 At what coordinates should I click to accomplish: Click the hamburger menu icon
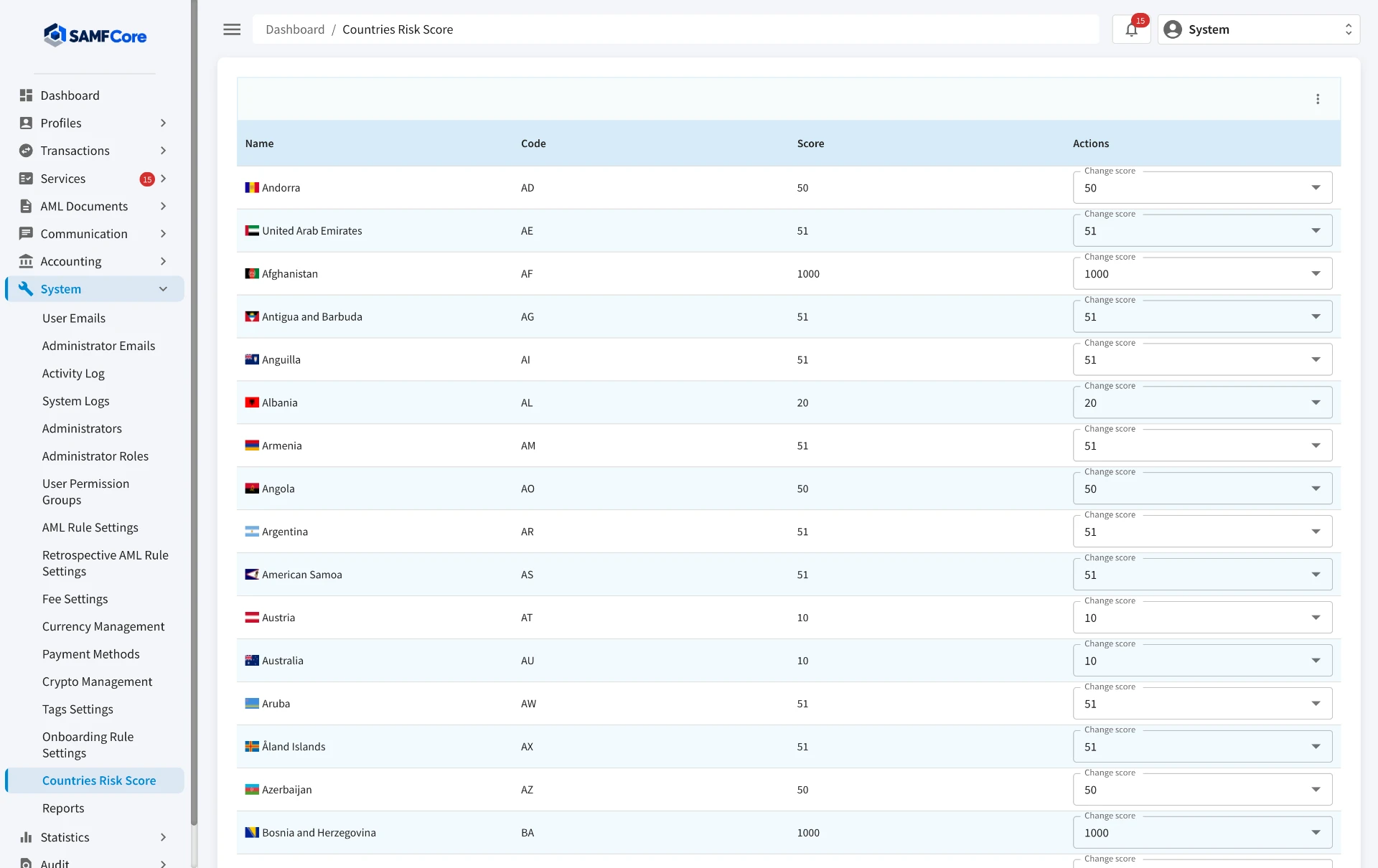pos(232,29)
